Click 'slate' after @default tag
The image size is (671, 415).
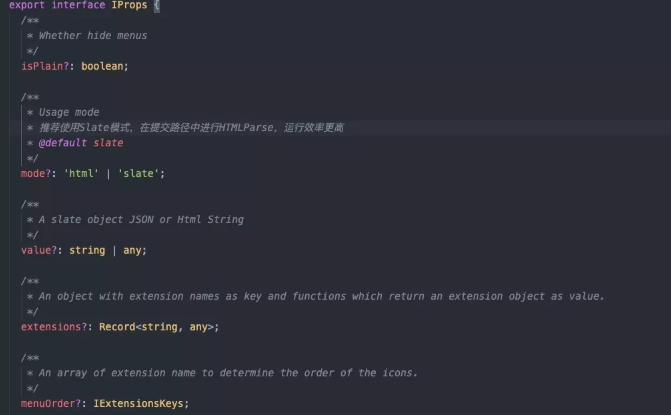[x=108, y=143]
